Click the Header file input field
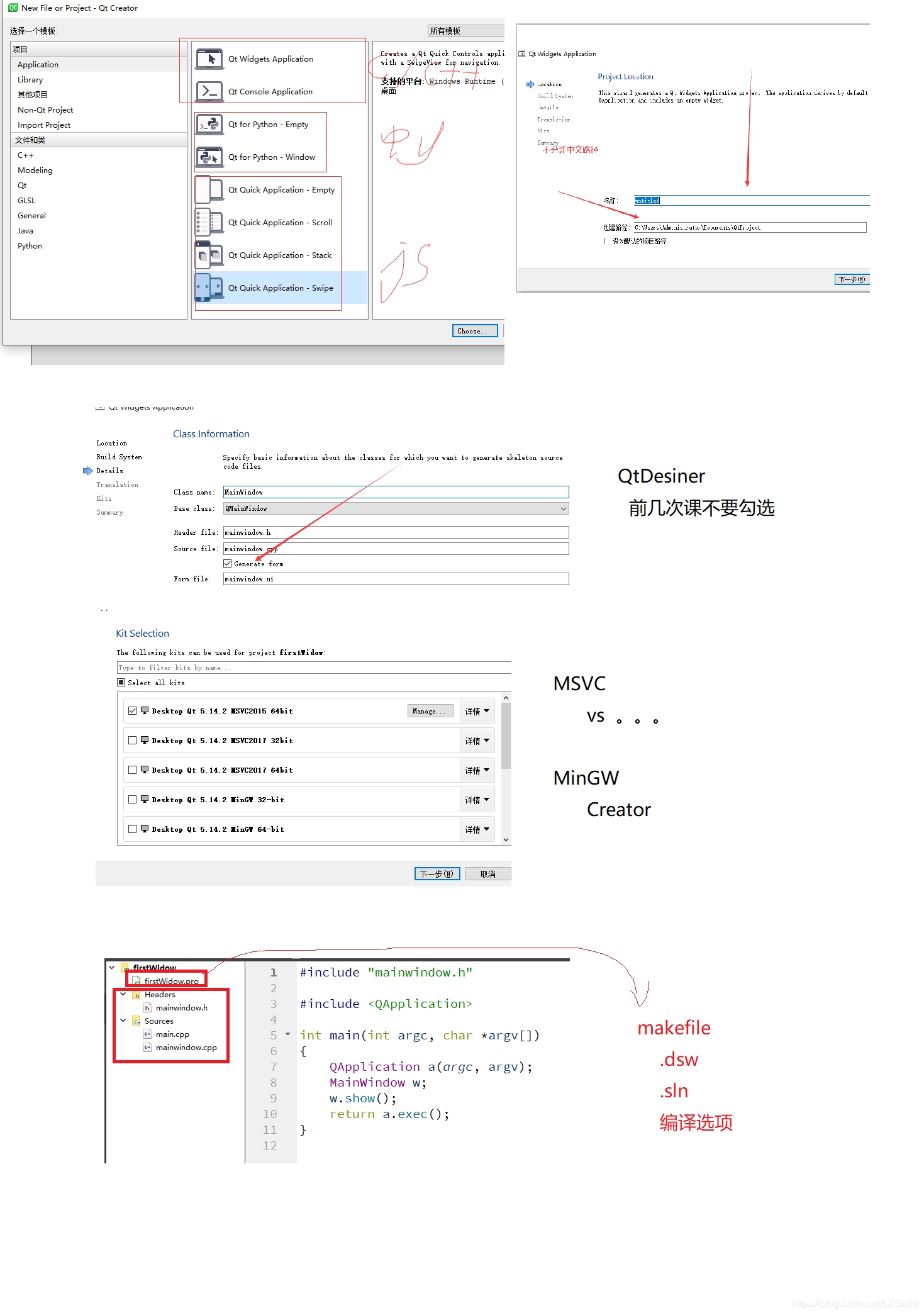 [x=396, y=532]
